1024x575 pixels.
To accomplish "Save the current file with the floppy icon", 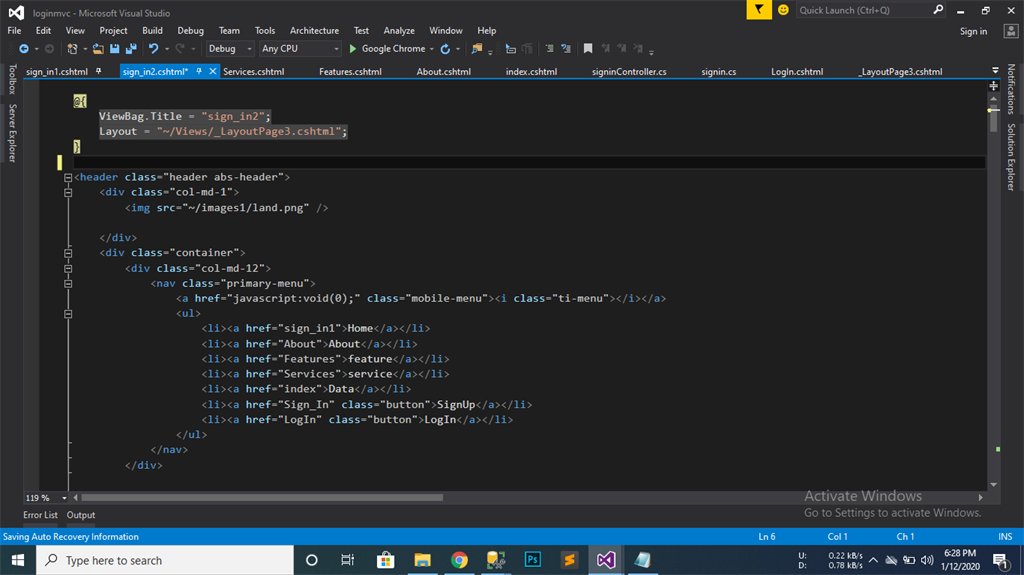I will pos(115,49).
